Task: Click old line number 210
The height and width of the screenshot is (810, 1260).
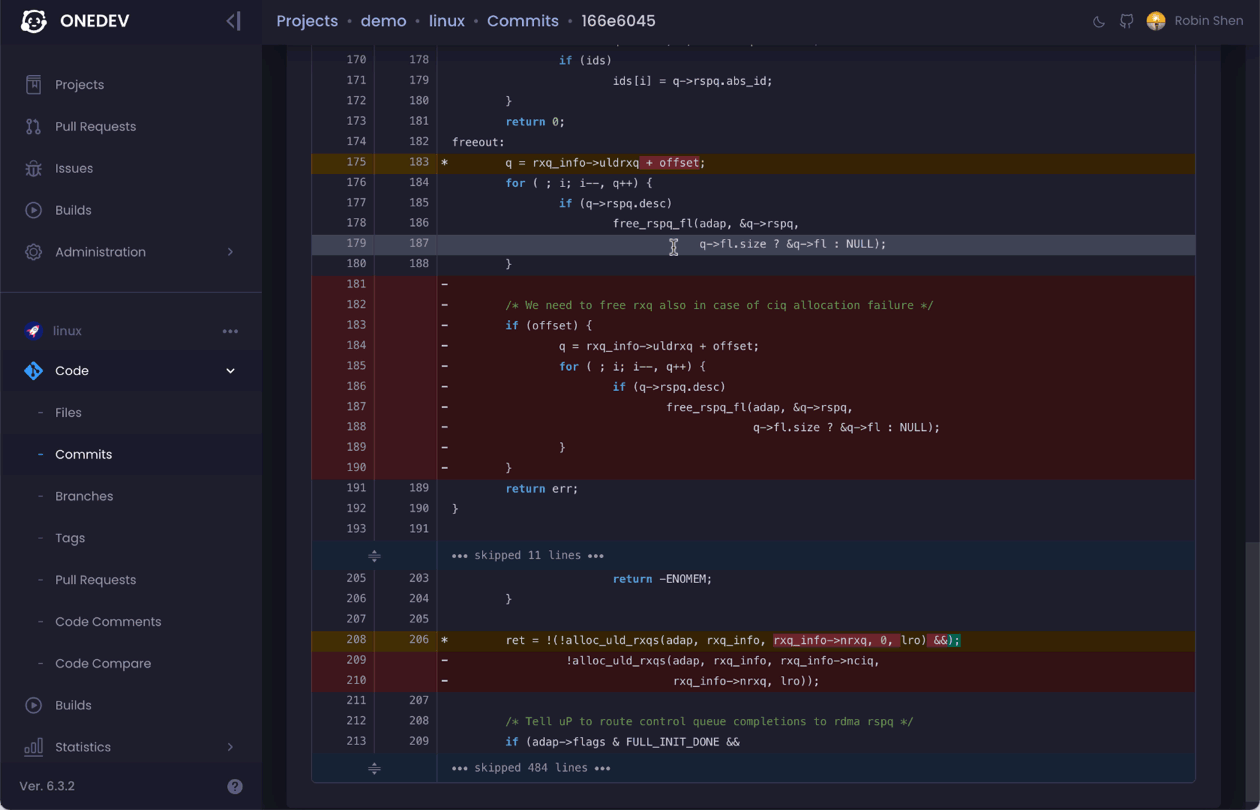Action: pos(356,680)
